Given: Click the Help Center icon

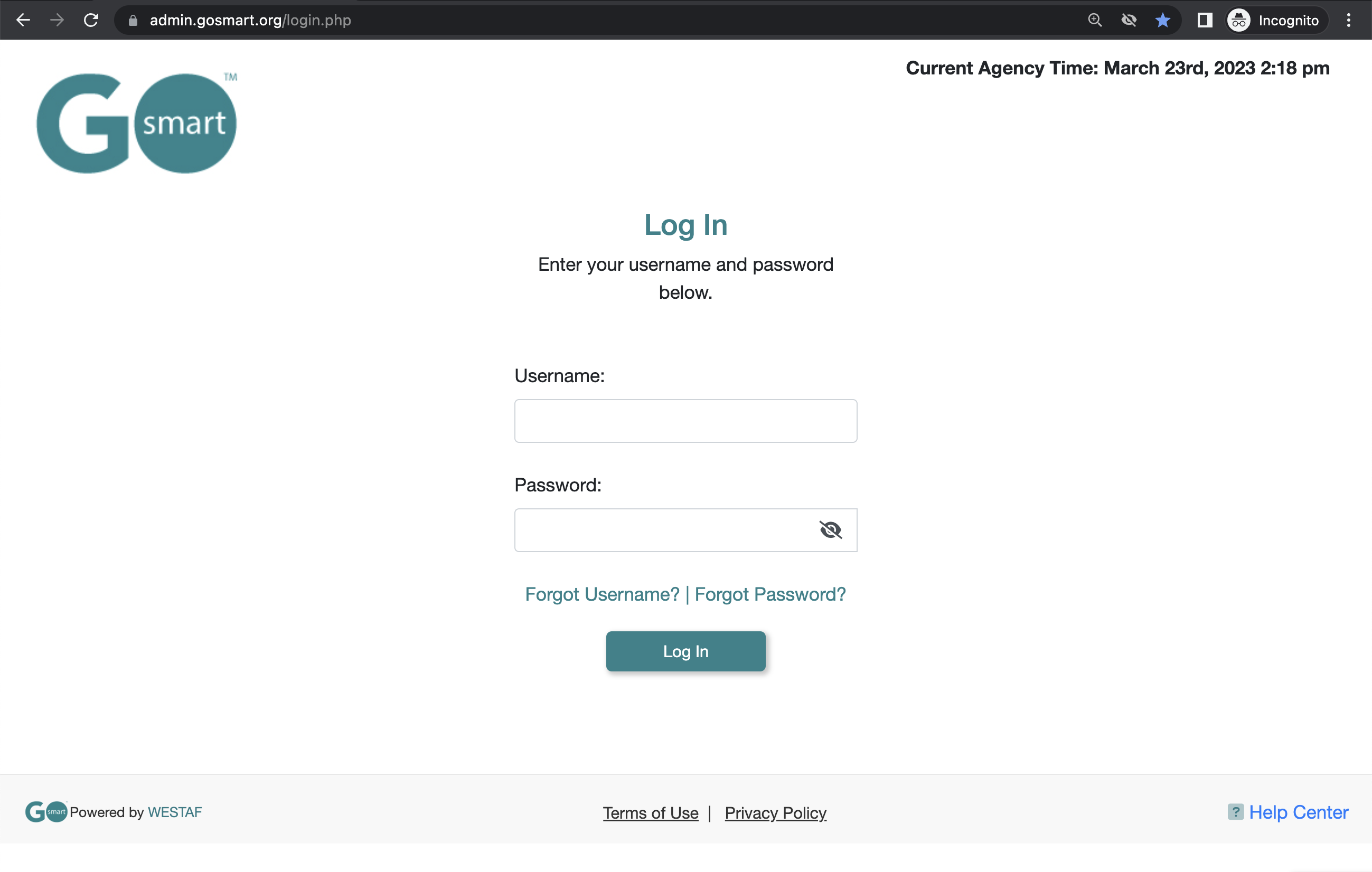Looking at the screenshot, I should [x=1236, y=811].
